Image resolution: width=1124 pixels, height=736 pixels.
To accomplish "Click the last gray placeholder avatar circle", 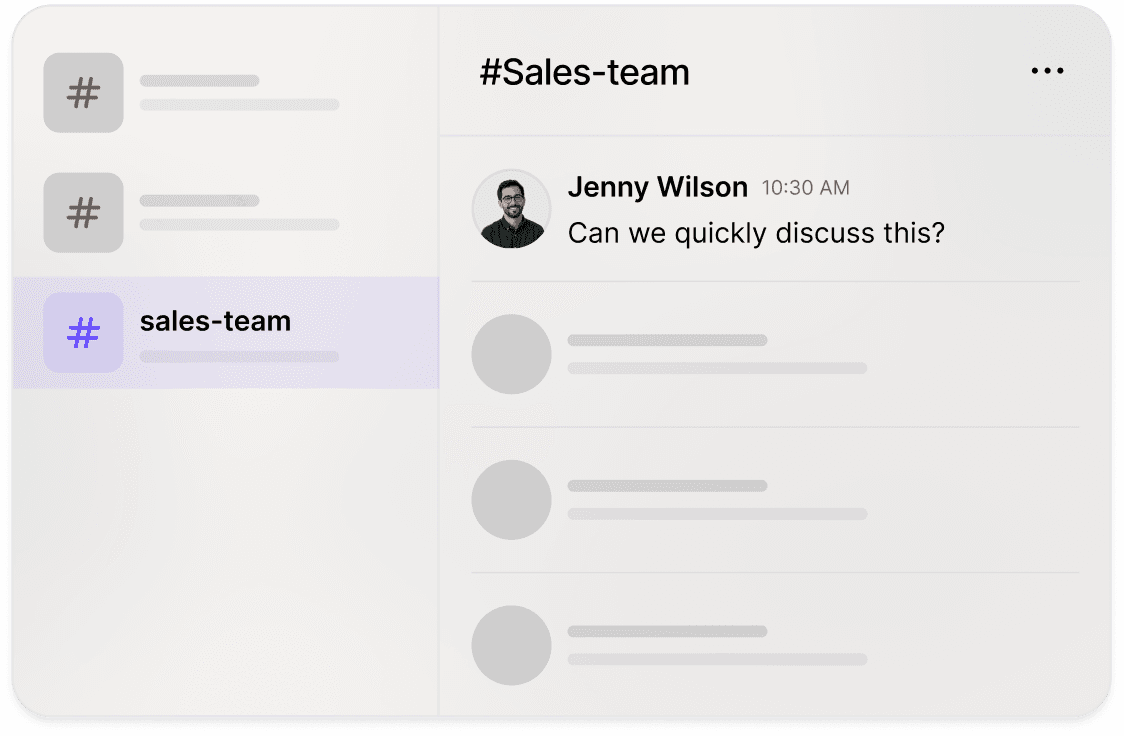I will click(x=511, y=645).
